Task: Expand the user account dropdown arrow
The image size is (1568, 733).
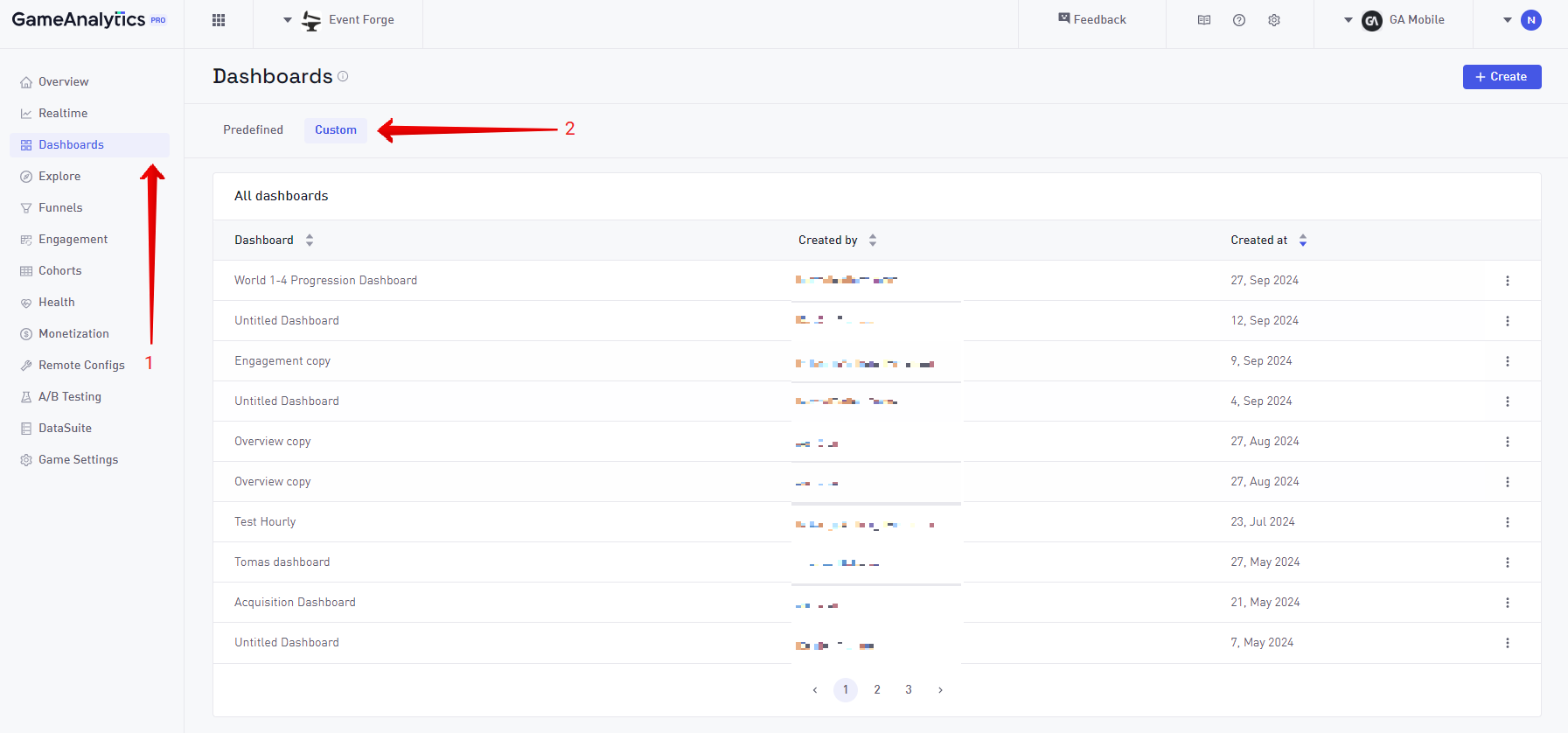Action: tap(1508, 20)
